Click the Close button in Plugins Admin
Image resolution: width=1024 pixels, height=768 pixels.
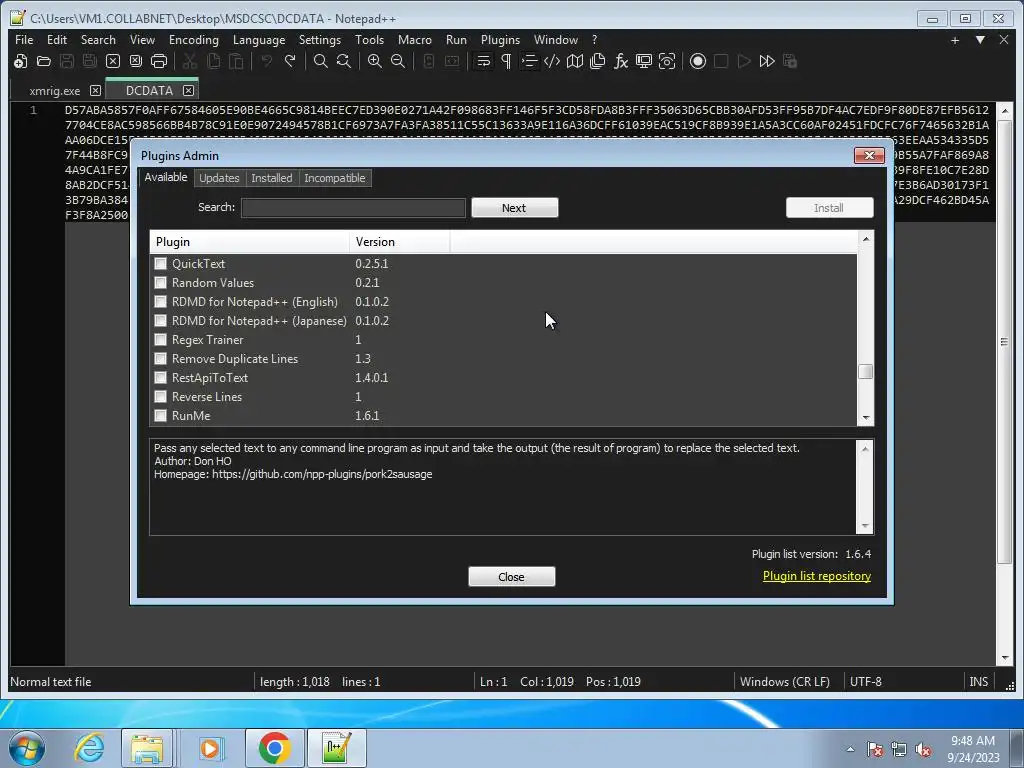coord(511,577)
